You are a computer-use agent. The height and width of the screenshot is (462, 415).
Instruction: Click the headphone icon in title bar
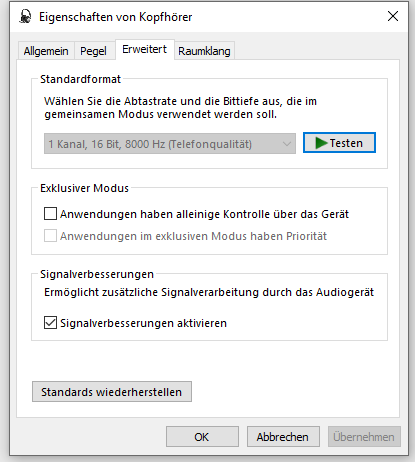pyautogui.click(x=25, y=16)
